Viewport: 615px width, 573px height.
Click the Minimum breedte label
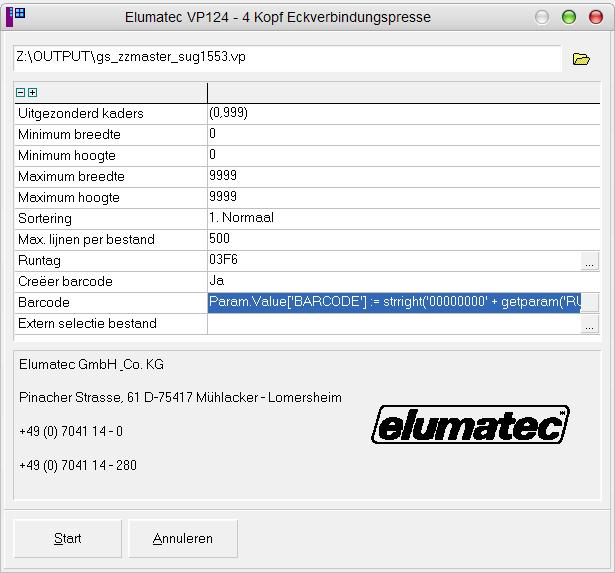coord(69,135)
